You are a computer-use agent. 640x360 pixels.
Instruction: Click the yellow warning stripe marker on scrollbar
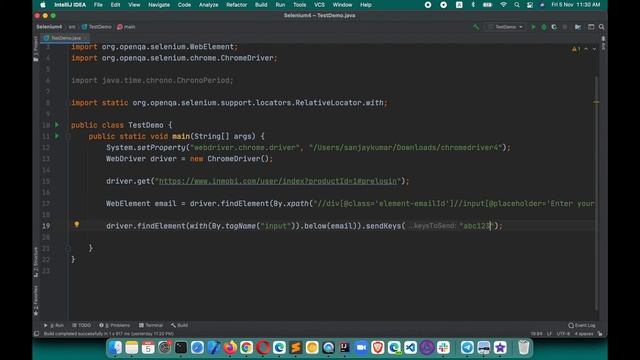click(x=596, y=102)
